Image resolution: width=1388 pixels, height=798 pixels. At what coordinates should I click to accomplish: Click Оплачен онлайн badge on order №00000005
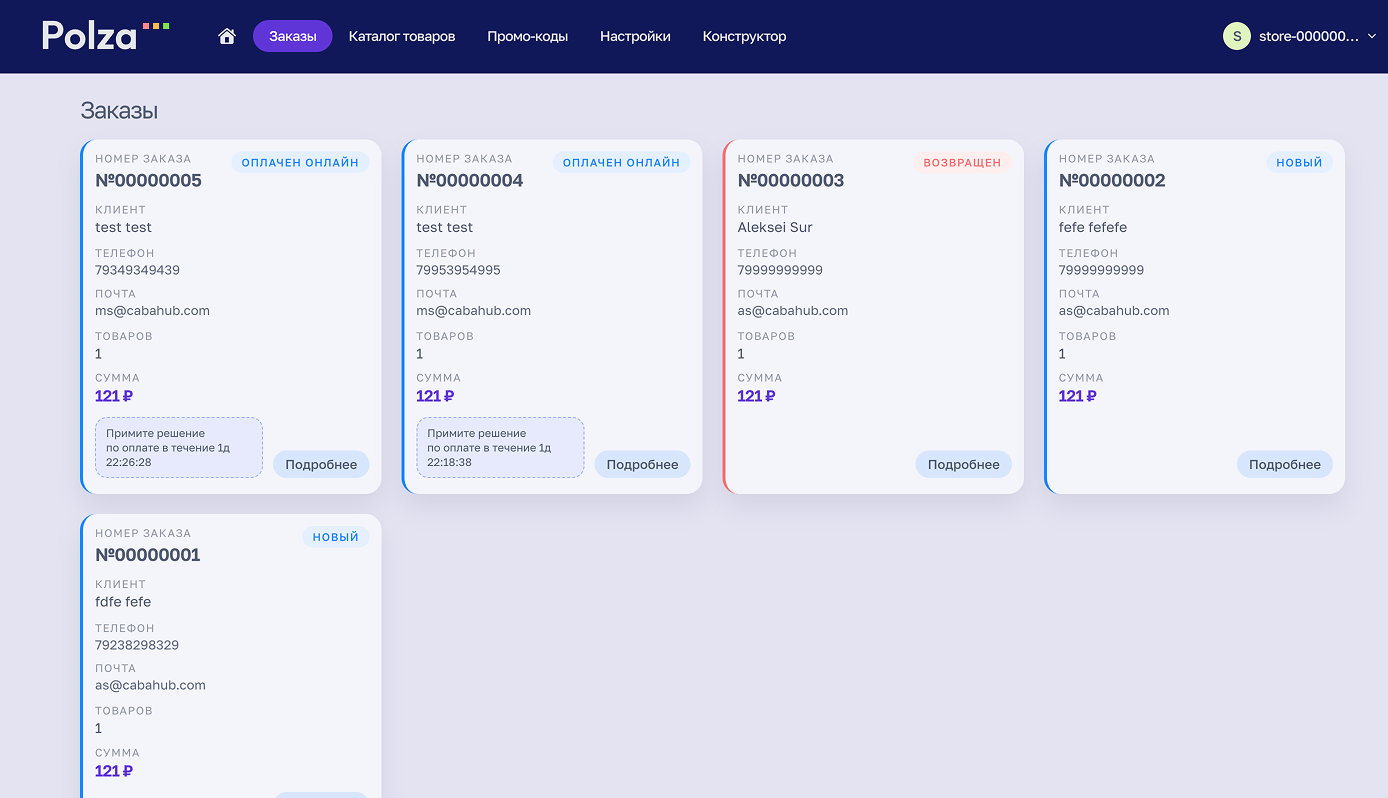click(300, 162)
